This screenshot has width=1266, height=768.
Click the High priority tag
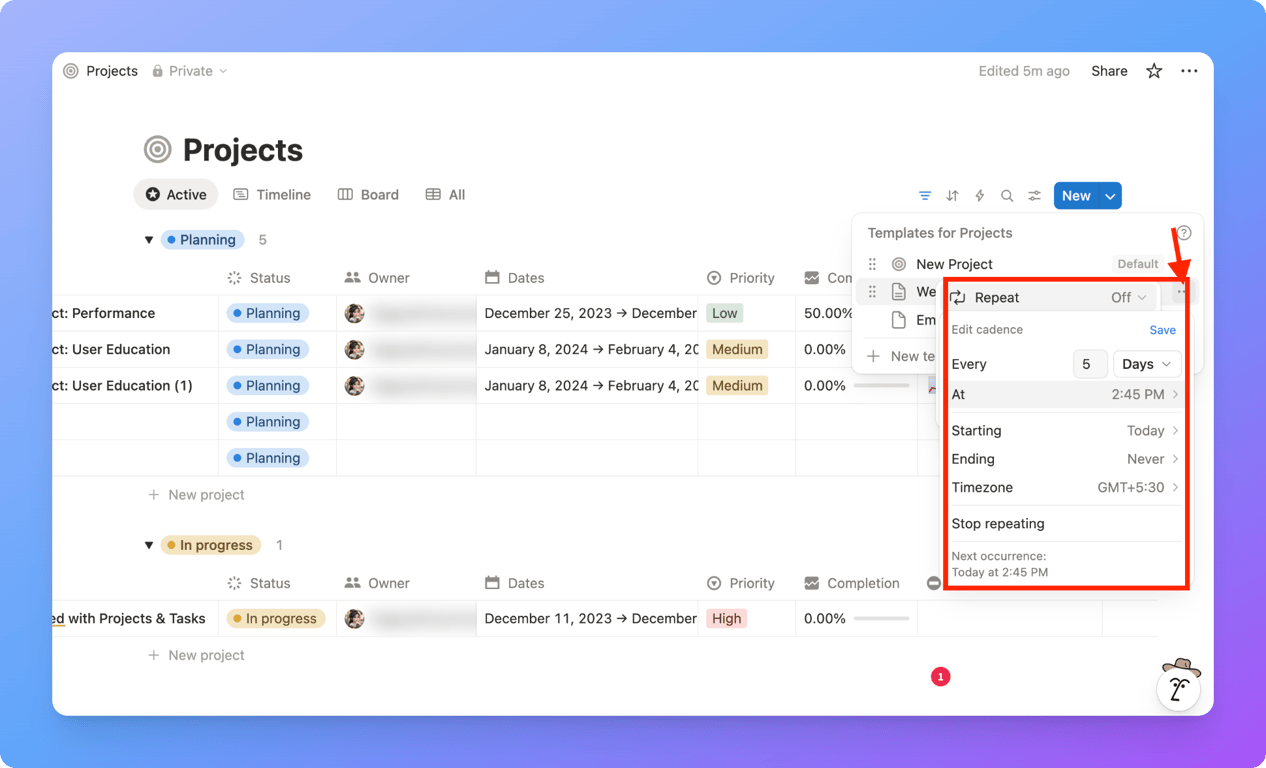727,619
